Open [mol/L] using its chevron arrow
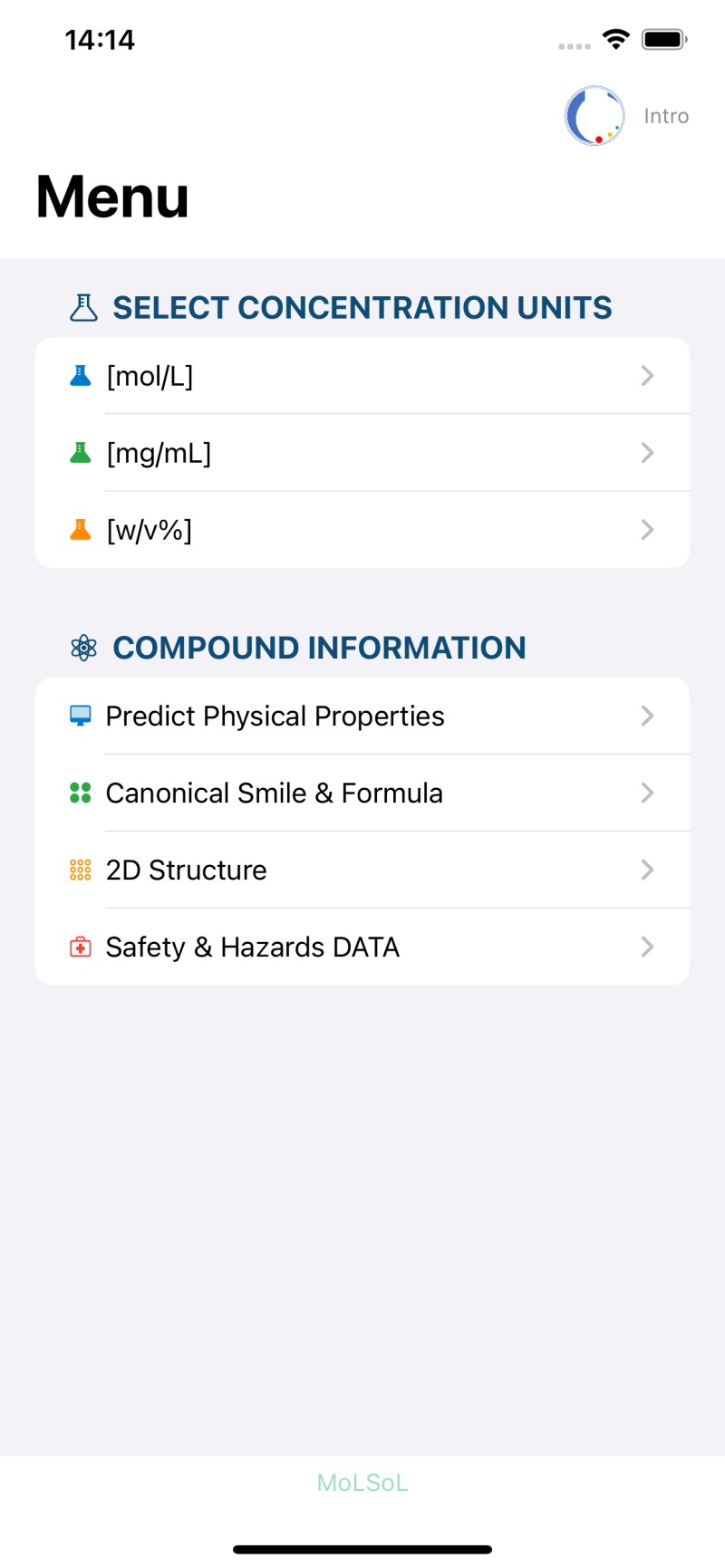The image size is (725, 1568). [x=647, y=376]
